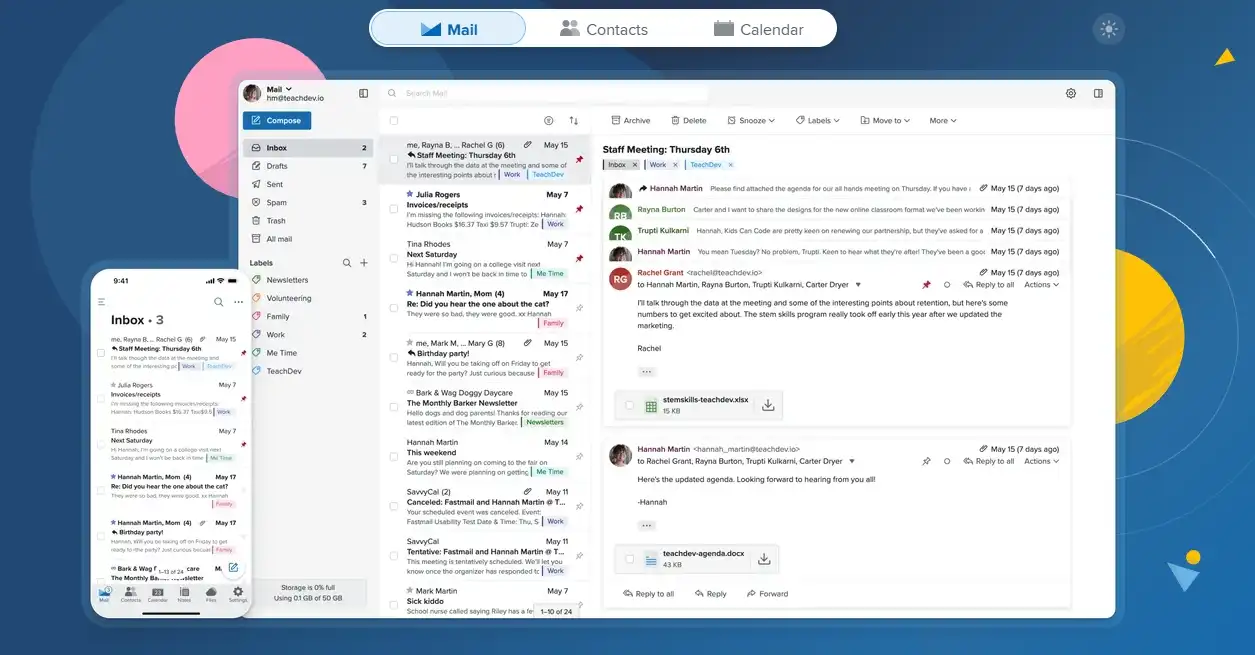
Task: Tap the phone search magnifier icon
Action: coord(219,301)
